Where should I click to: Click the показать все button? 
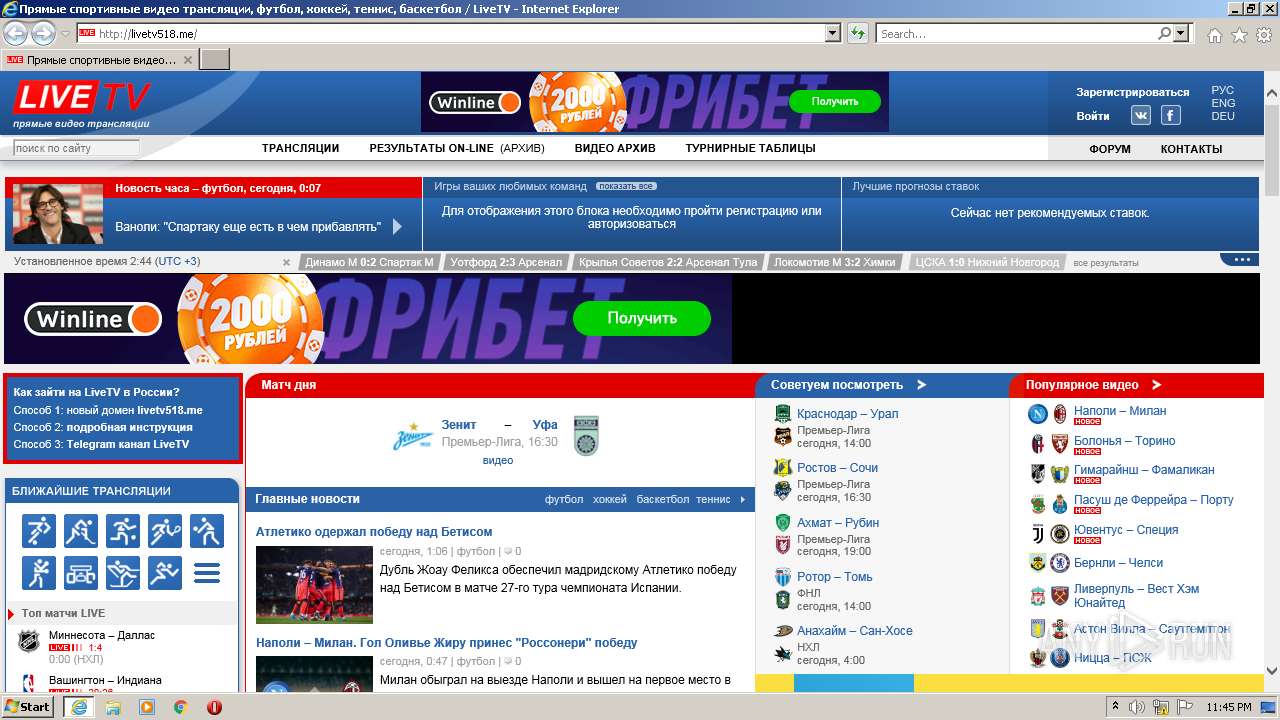pyautogui.click(x=626, y=186)
